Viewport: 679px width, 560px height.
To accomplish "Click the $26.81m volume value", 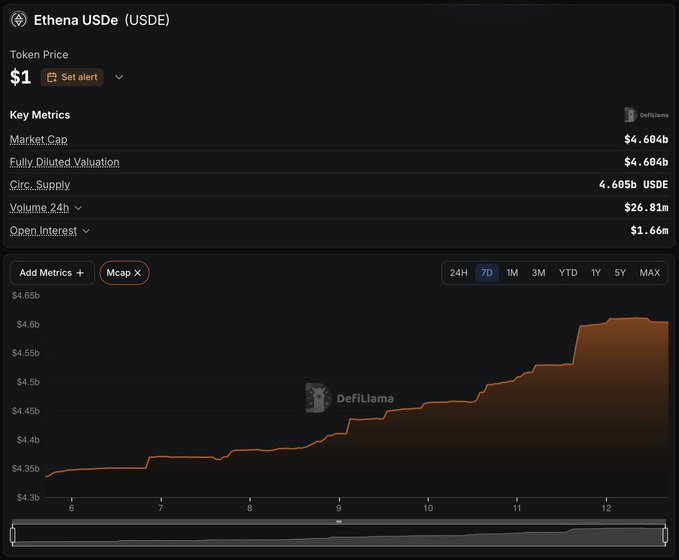I will point(646,207).
